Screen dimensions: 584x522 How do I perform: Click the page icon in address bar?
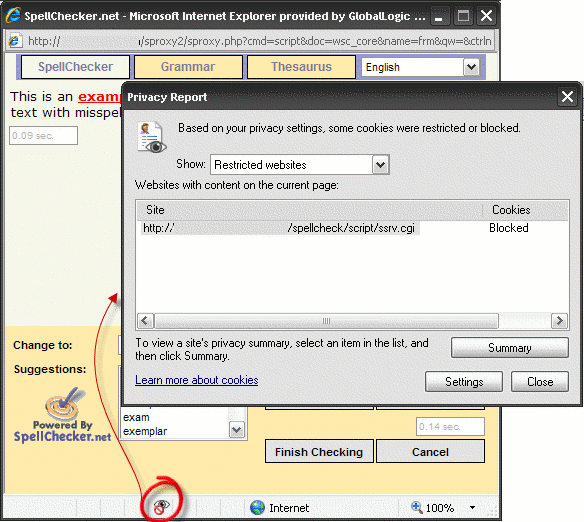point(15,41)
